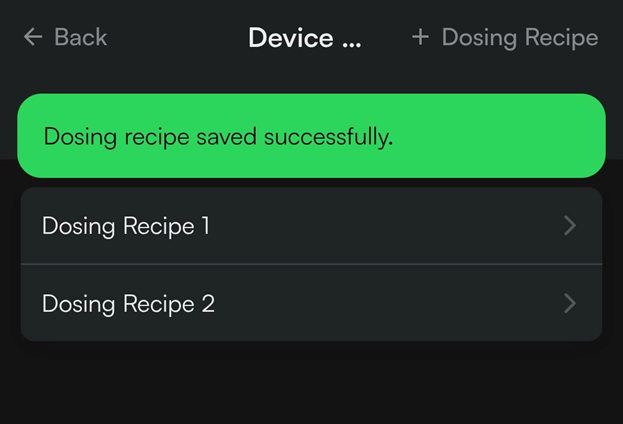Expand the Dosing Recipe 1 row arrow
Image resolution: width=623 pixels, height=424 pixels.
(570, 226)
